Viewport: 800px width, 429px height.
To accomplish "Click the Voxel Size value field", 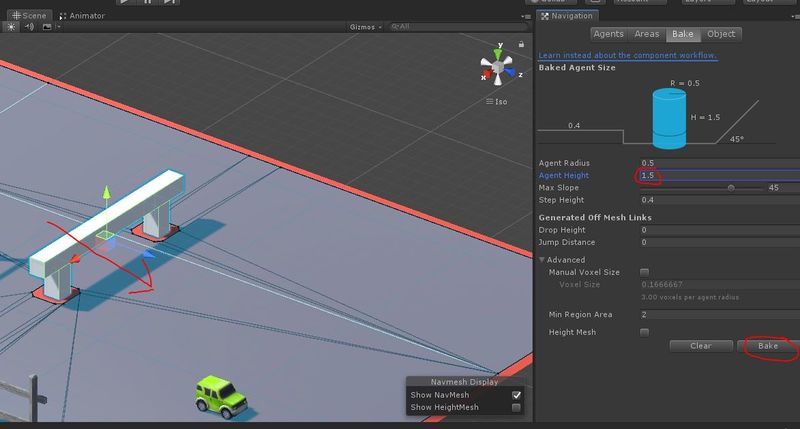I will tap(720, 285).
